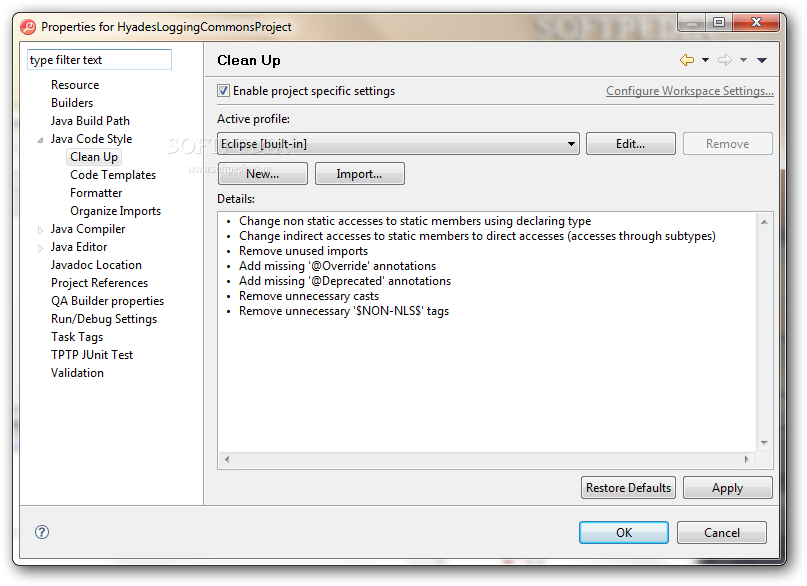Confirm with the OK button
Screen dimensions: 807x586
click(x=624, y=532)
